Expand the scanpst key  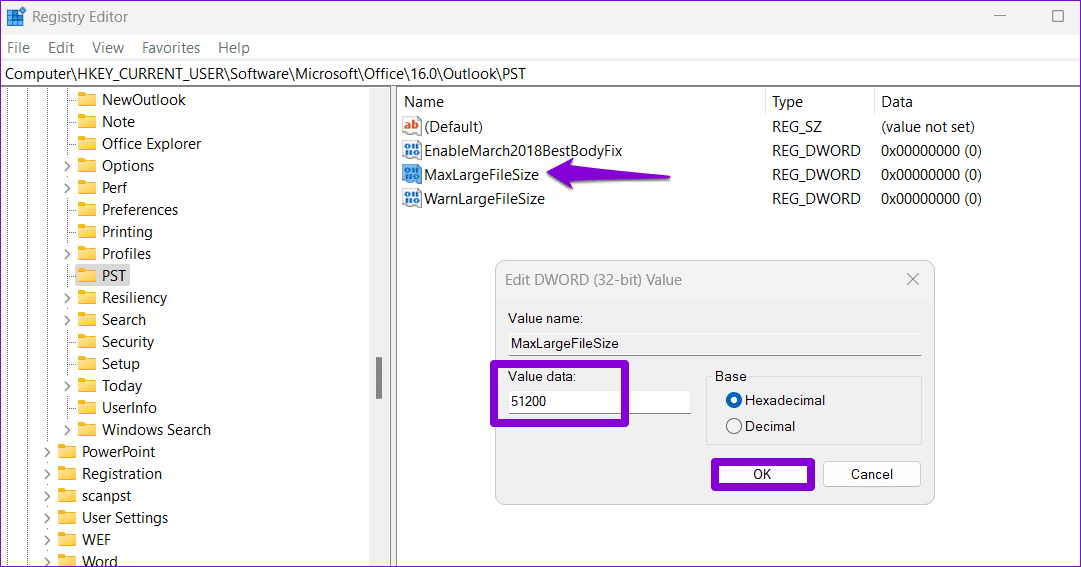coord(47,497)
